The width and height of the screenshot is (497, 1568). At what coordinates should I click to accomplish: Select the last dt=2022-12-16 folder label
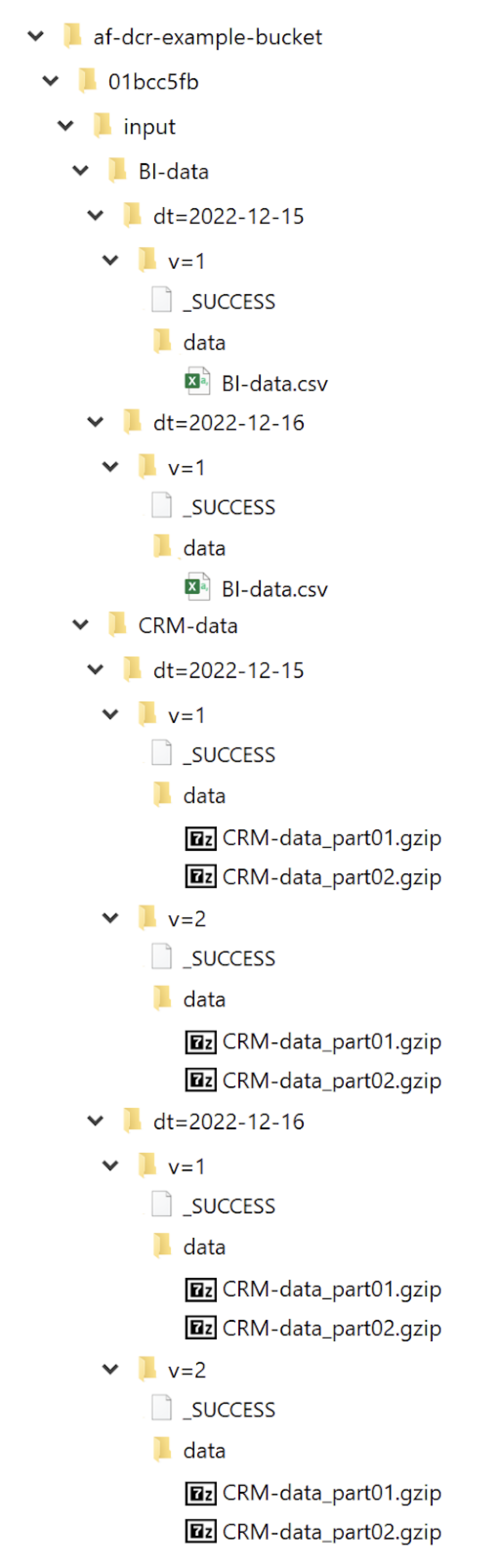coord(228,1121)
